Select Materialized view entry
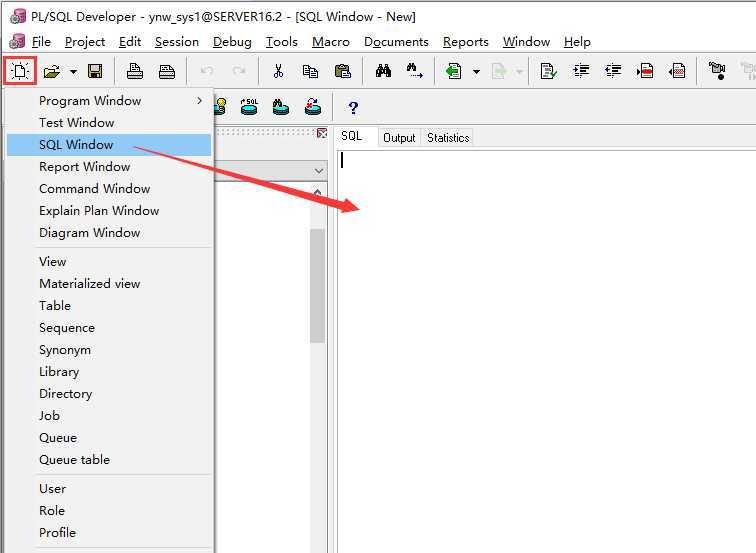 [109, 283]
